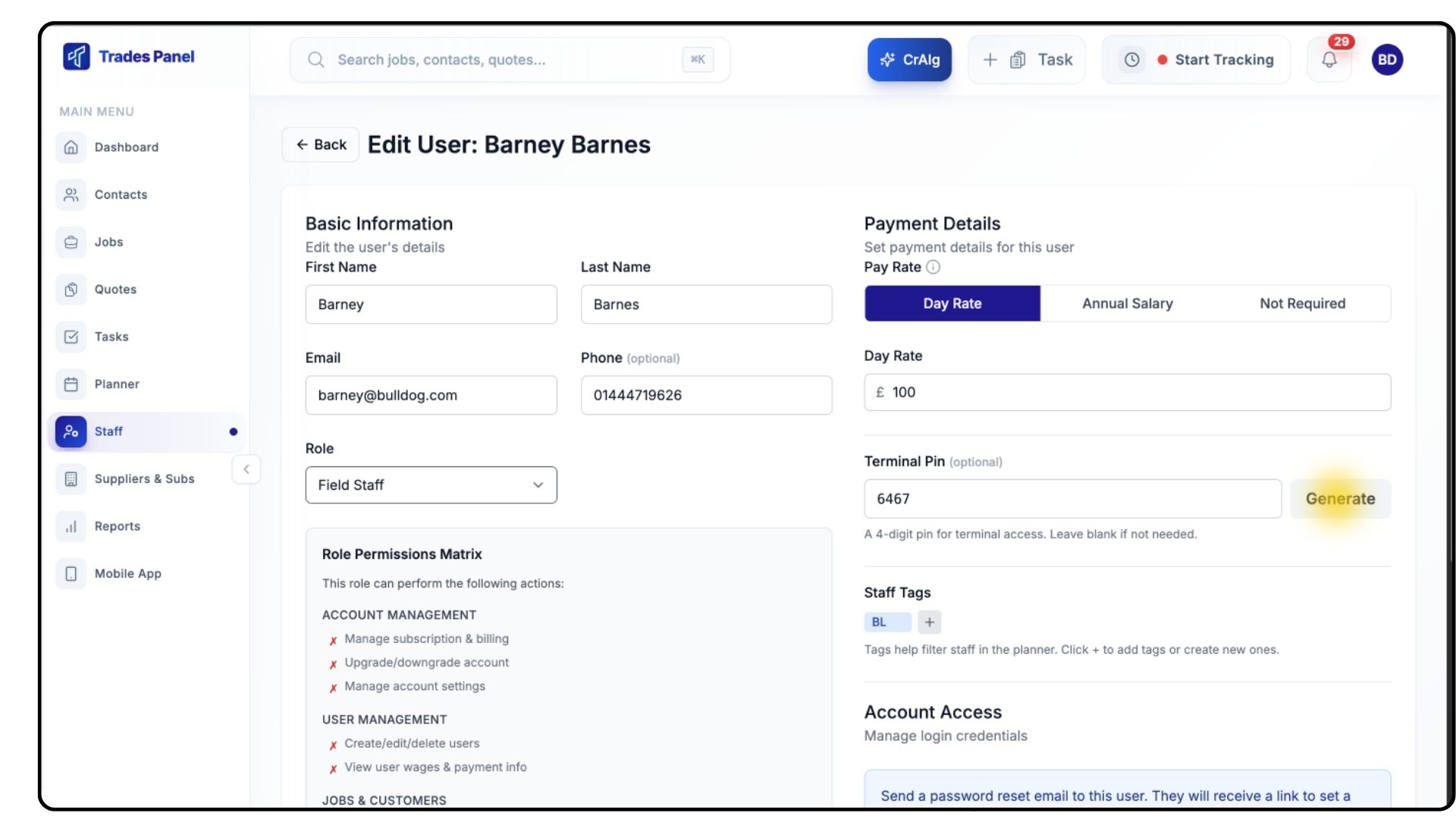Viewport: 1456px width, 819px height.
Task: Click the Pay Rate info icon
Action: [934, 267]
